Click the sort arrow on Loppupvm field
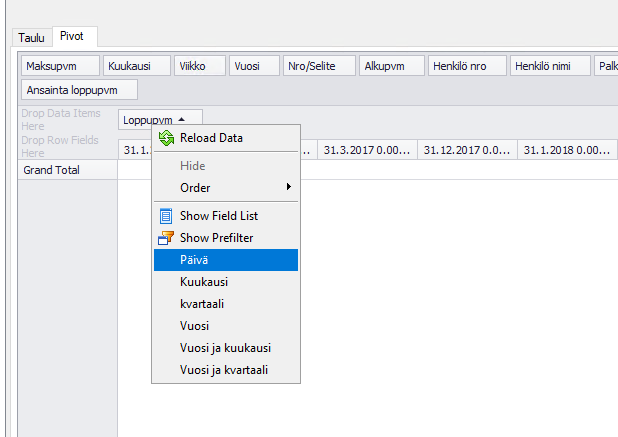 [181, 119]
